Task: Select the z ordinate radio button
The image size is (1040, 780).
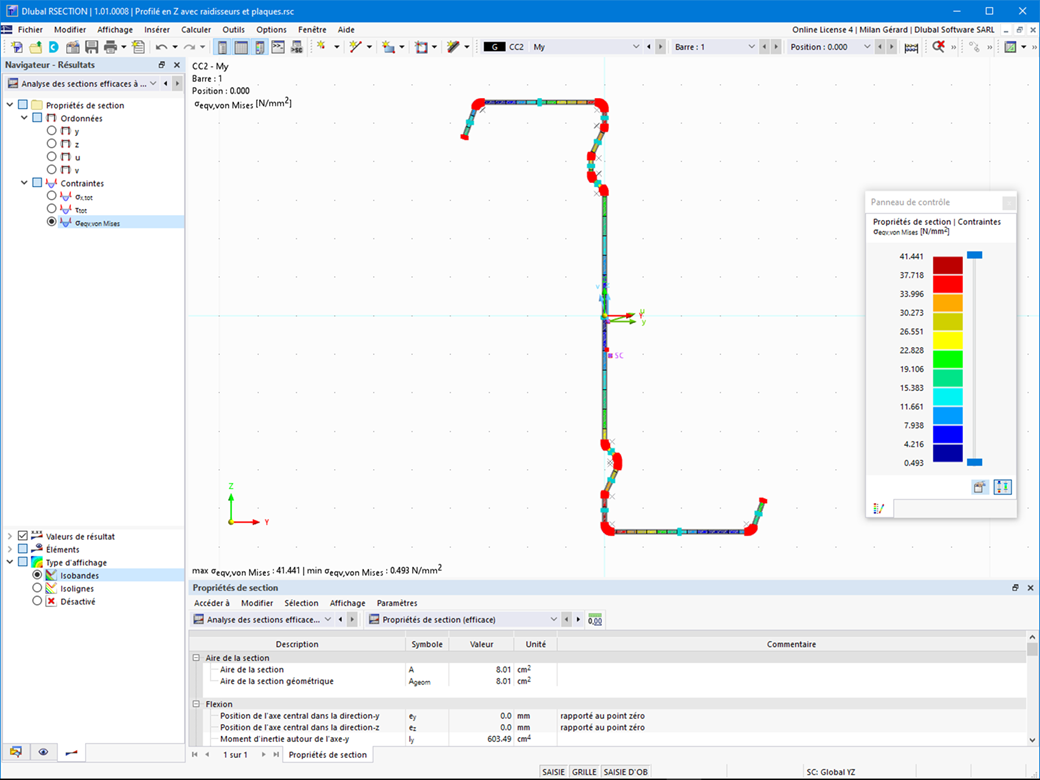Action: tap(51, 143)
